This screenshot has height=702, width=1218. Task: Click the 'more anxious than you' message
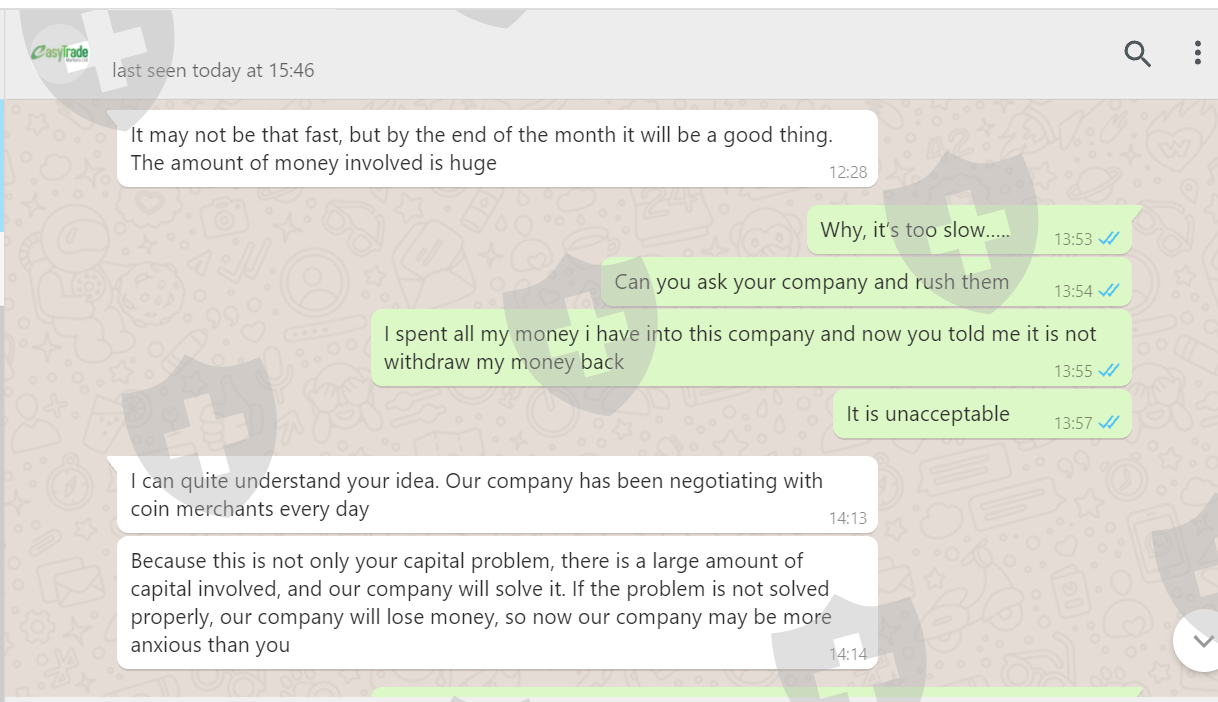tap(480, 602)
